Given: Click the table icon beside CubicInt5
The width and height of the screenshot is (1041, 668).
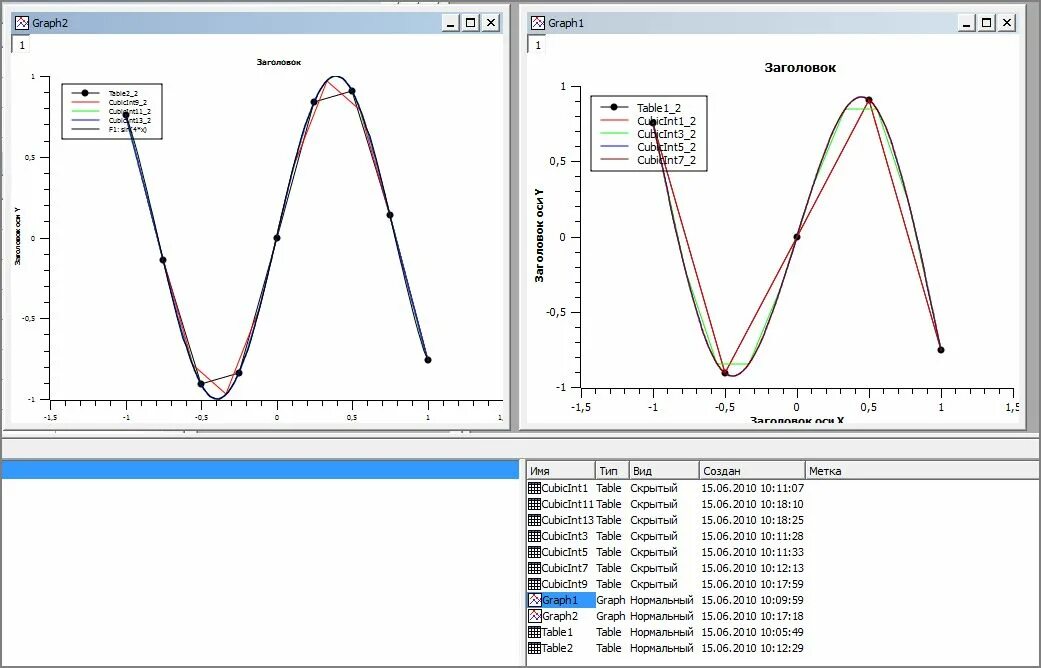Looking at the screenshot, I should click(534, 552).
